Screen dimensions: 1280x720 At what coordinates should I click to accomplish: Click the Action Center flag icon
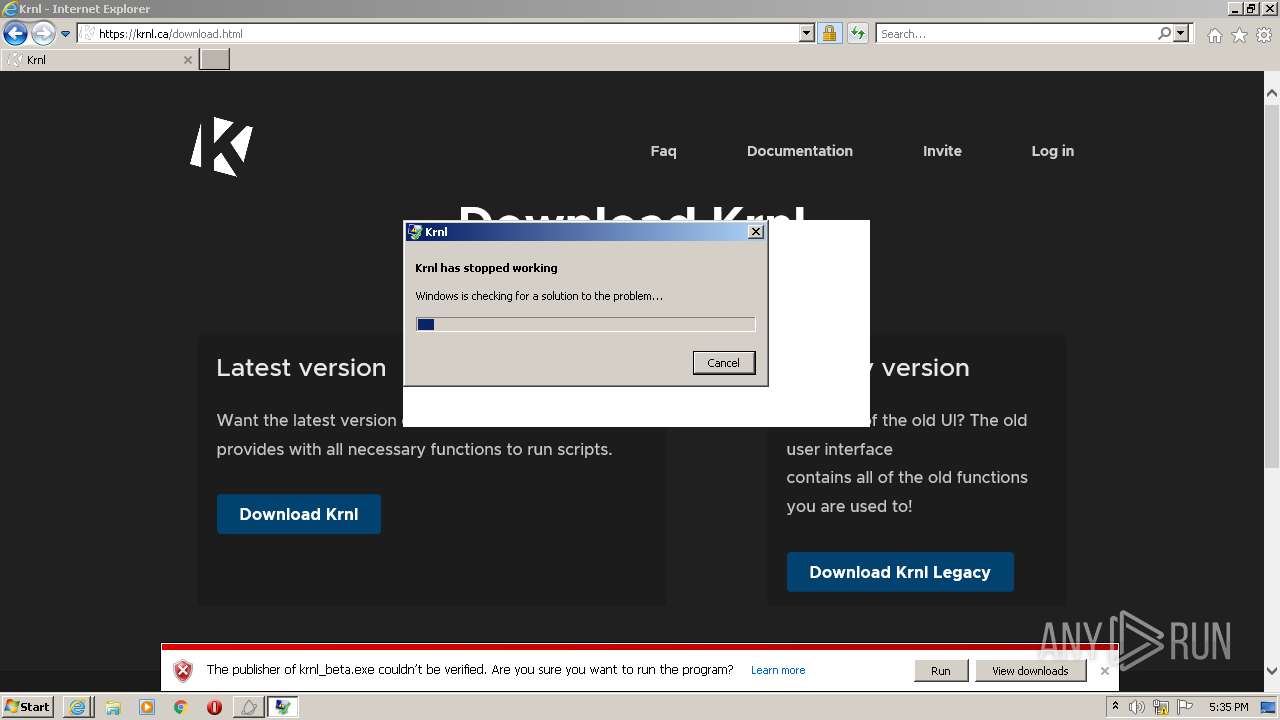(1185, 707)
